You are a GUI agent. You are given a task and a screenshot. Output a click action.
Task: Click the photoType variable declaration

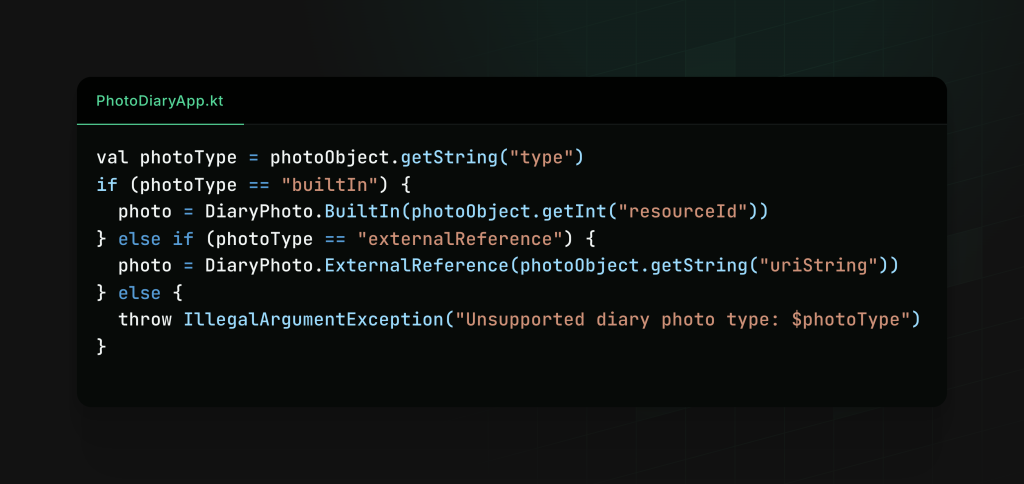pyautogui.click(x=189, y=158)
